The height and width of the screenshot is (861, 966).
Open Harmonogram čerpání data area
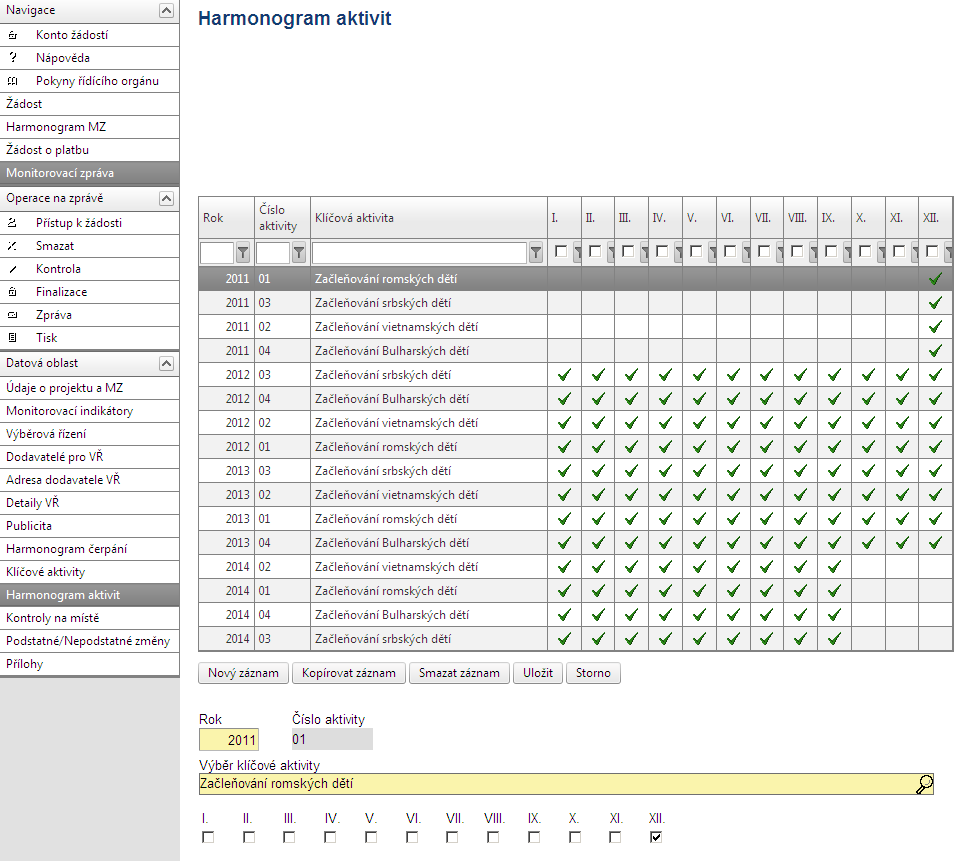89,549
